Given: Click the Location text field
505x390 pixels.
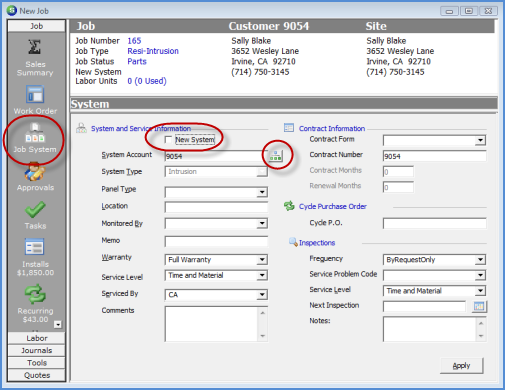Looking at the screenshot, I should coord(216,207).
